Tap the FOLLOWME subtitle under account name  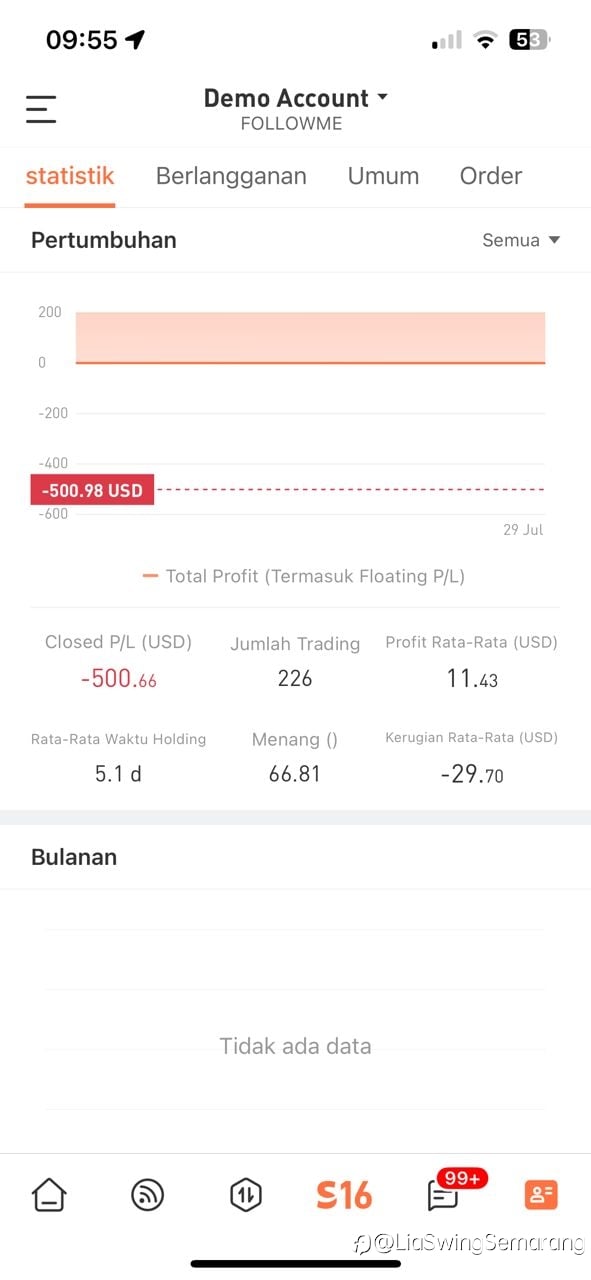click(x=292, y=124)
